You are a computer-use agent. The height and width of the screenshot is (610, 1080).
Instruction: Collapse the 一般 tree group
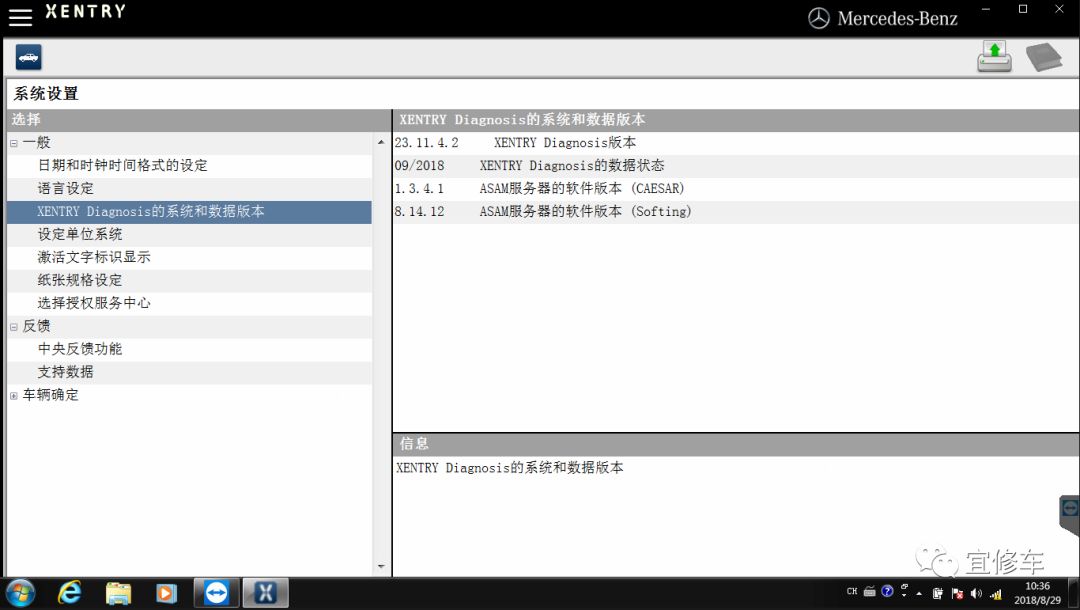pyautogui.click(x=14, y=143)
